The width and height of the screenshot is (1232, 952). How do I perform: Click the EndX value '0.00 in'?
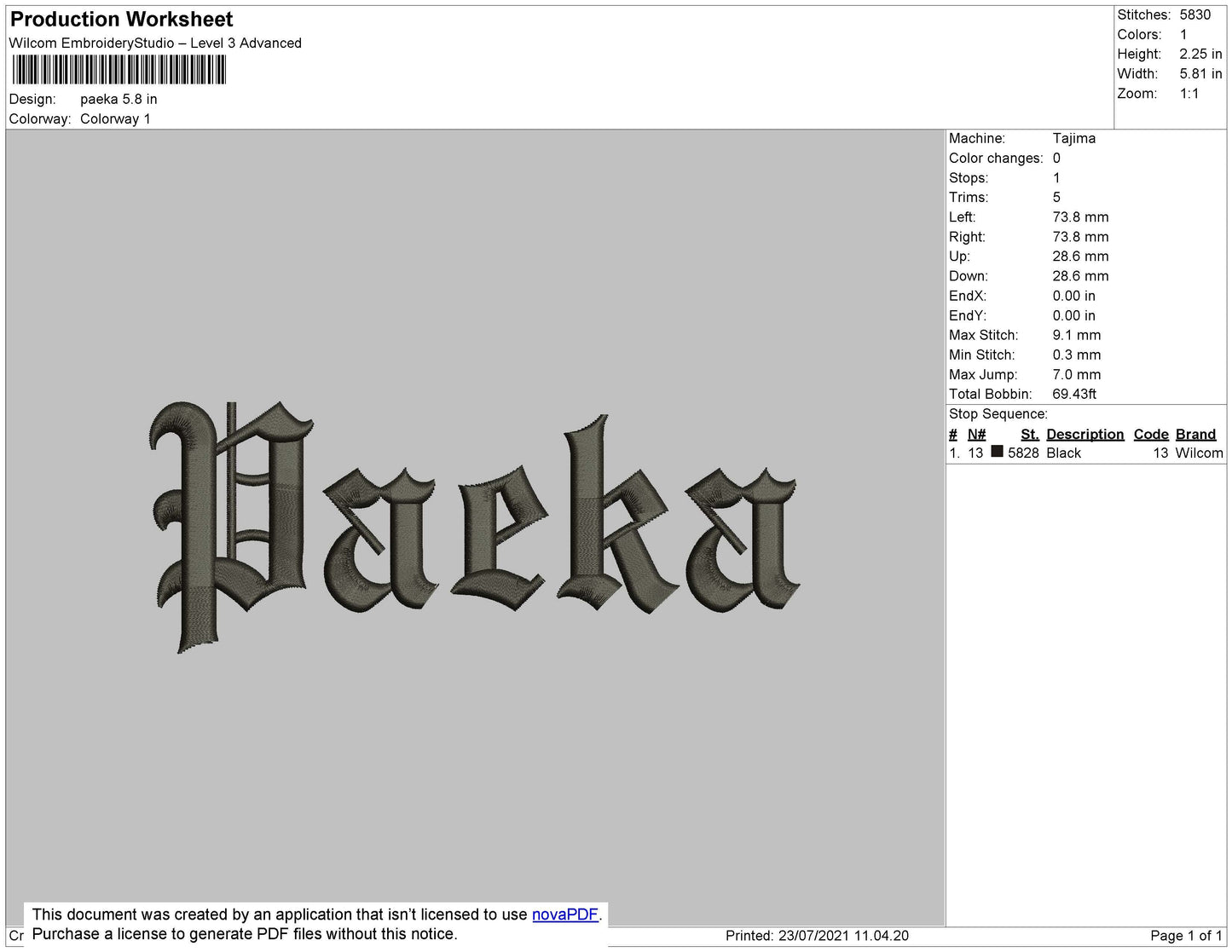(1074, 297)
